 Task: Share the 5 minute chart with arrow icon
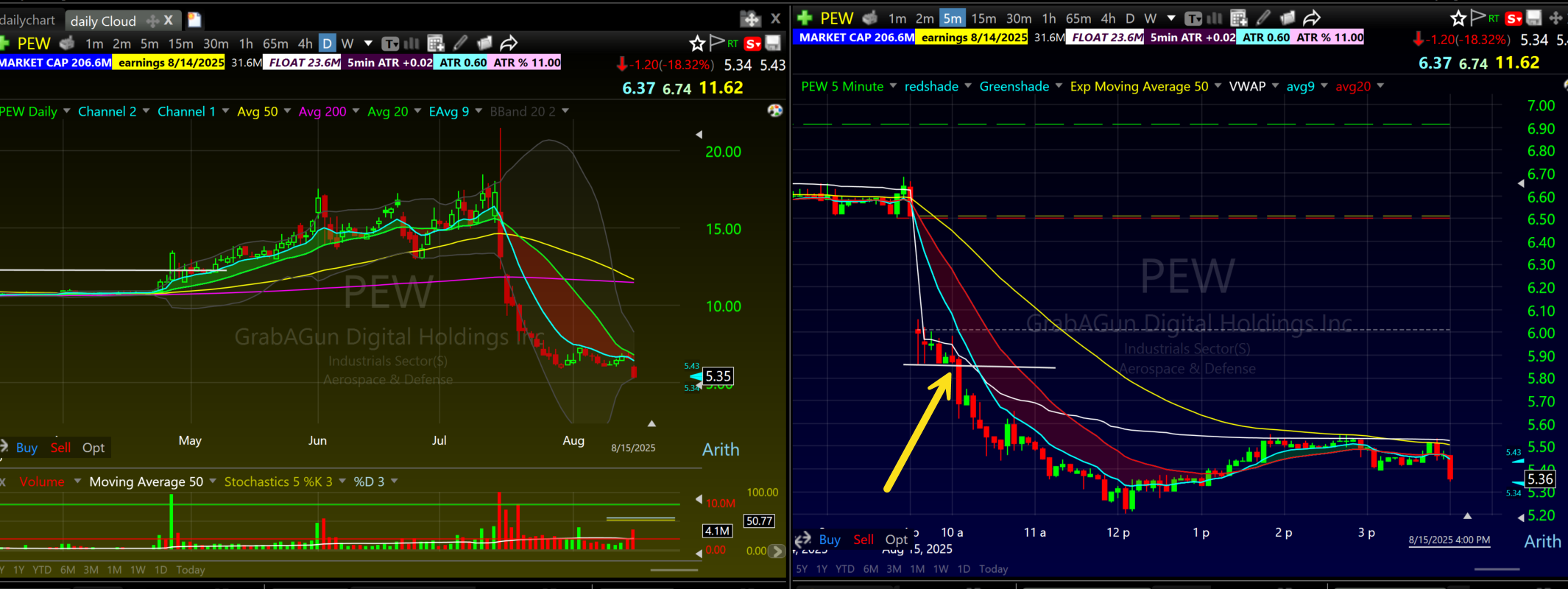1312,18
